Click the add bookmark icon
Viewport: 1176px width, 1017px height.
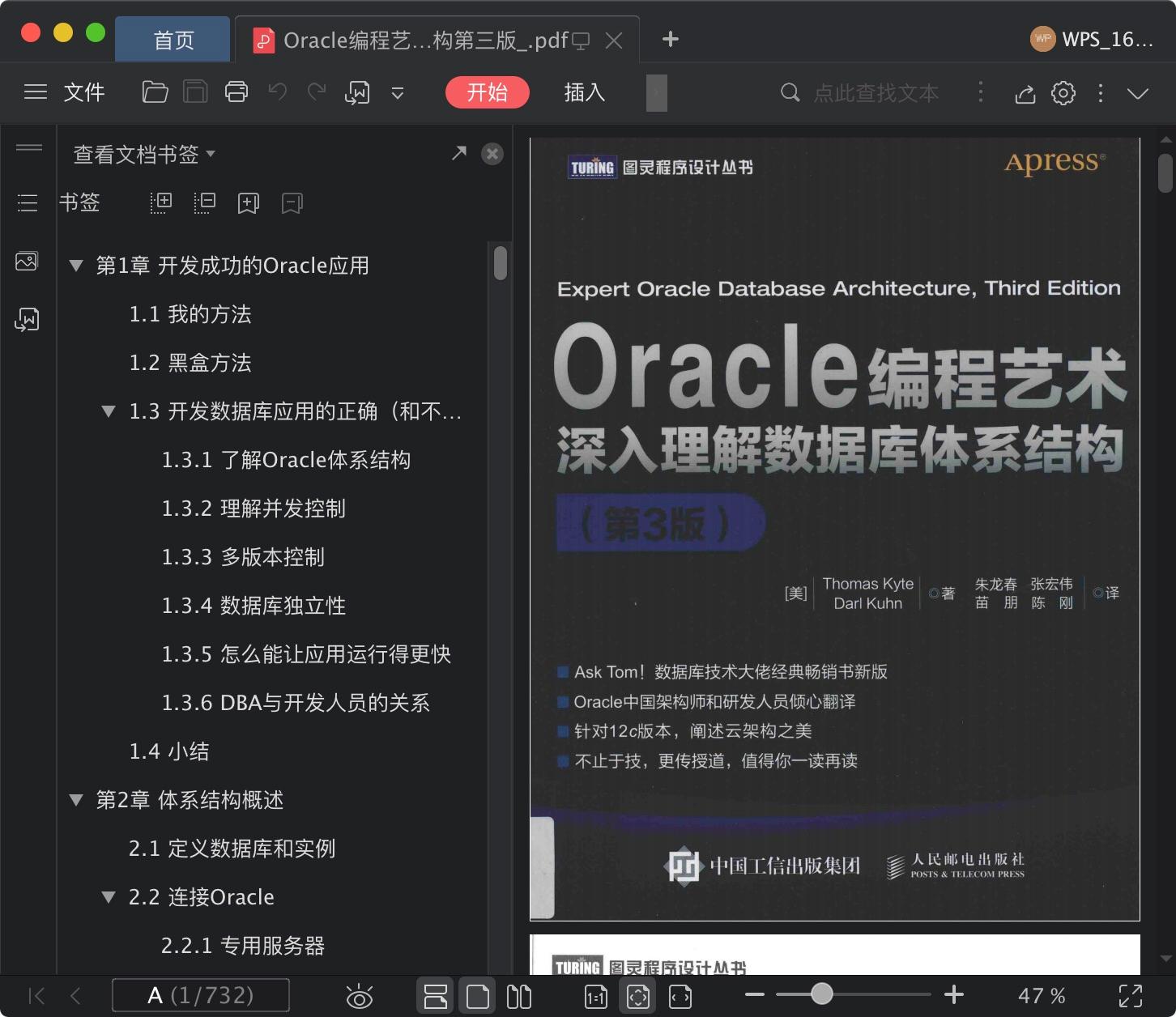coord(249,202)
